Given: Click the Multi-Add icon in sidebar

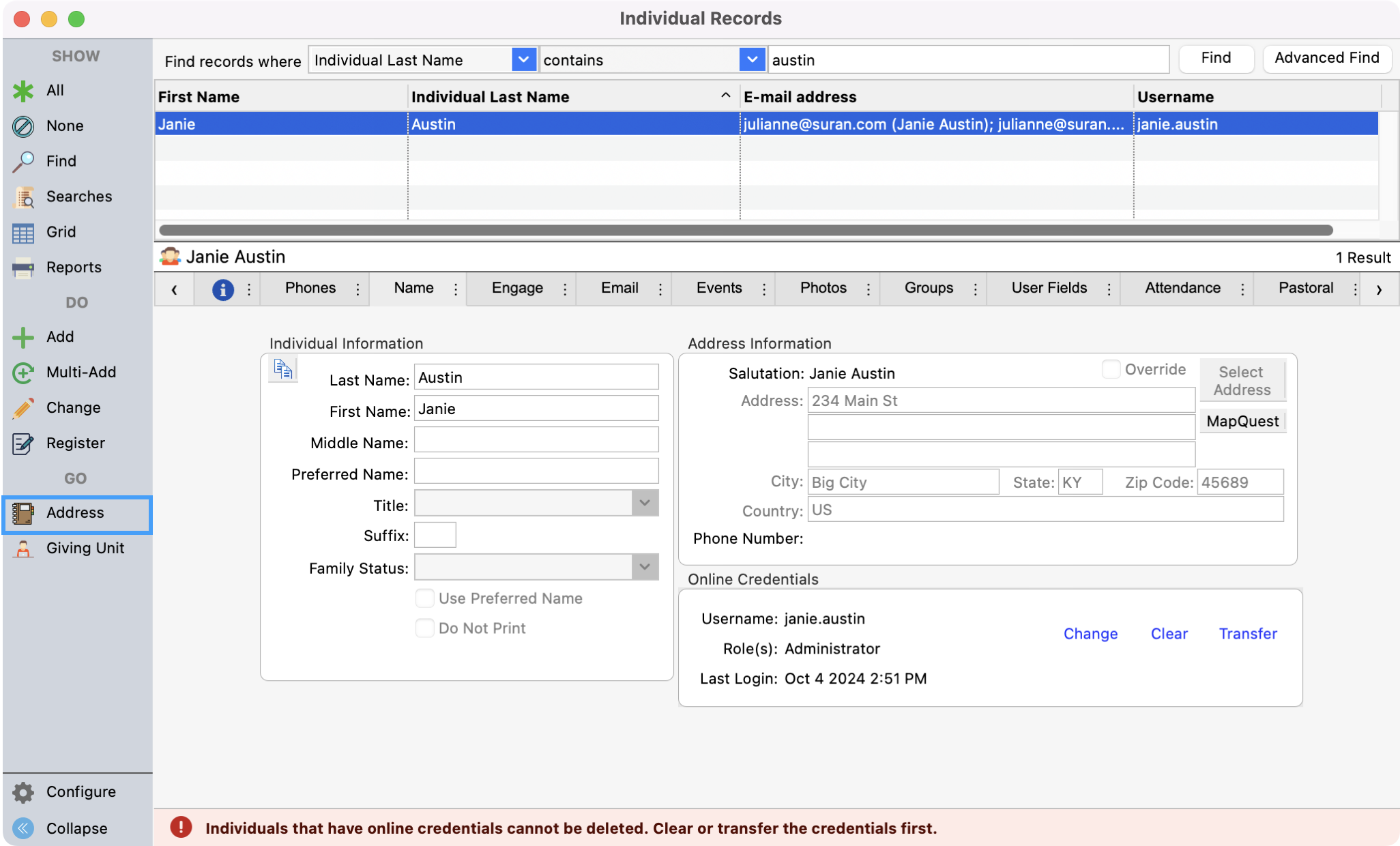Looking at the screenshot, I should [x=23, y=373].
